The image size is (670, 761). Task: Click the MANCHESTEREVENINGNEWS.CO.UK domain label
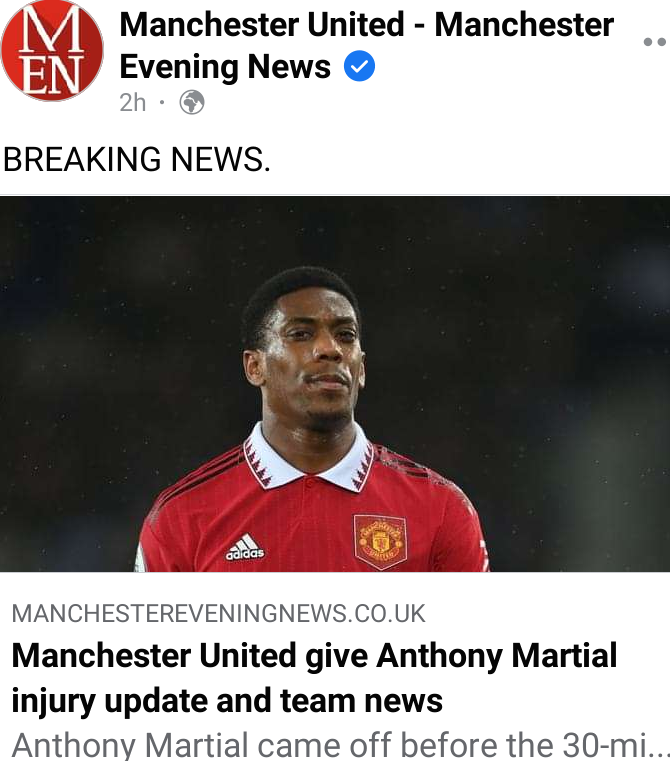tap(218, 613)
